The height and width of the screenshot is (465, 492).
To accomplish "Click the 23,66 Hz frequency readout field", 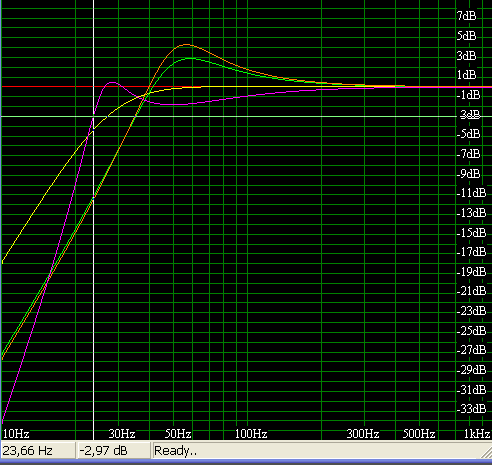I will pyautogui.click(x=38, y=451).
